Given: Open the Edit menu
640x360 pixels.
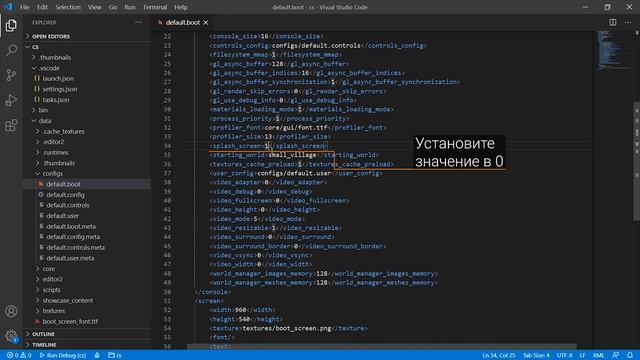Looking at the screenshot, I should click(x=42, y=7).
